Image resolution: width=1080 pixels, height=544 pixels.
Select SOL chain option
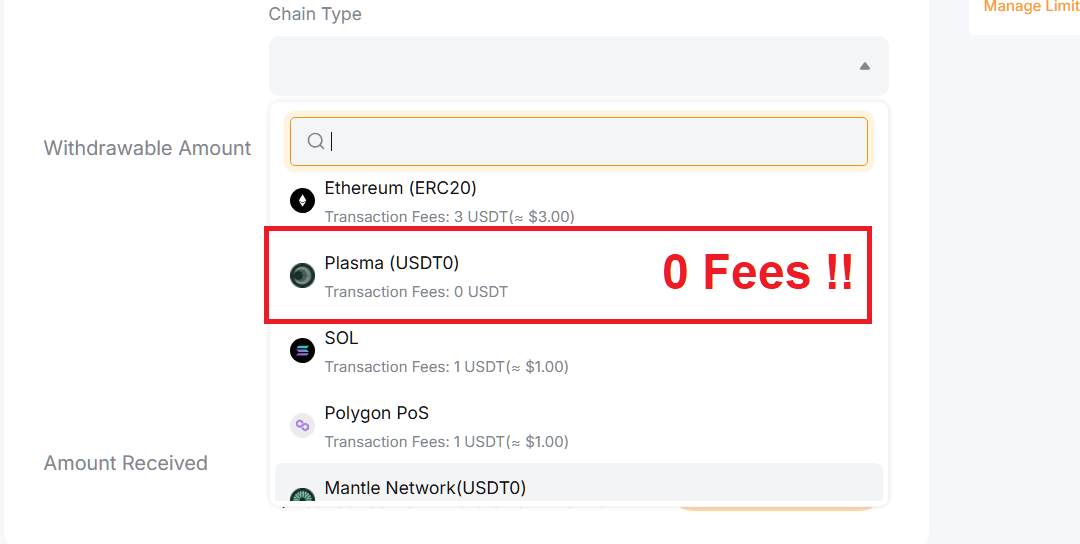[342, 338]
